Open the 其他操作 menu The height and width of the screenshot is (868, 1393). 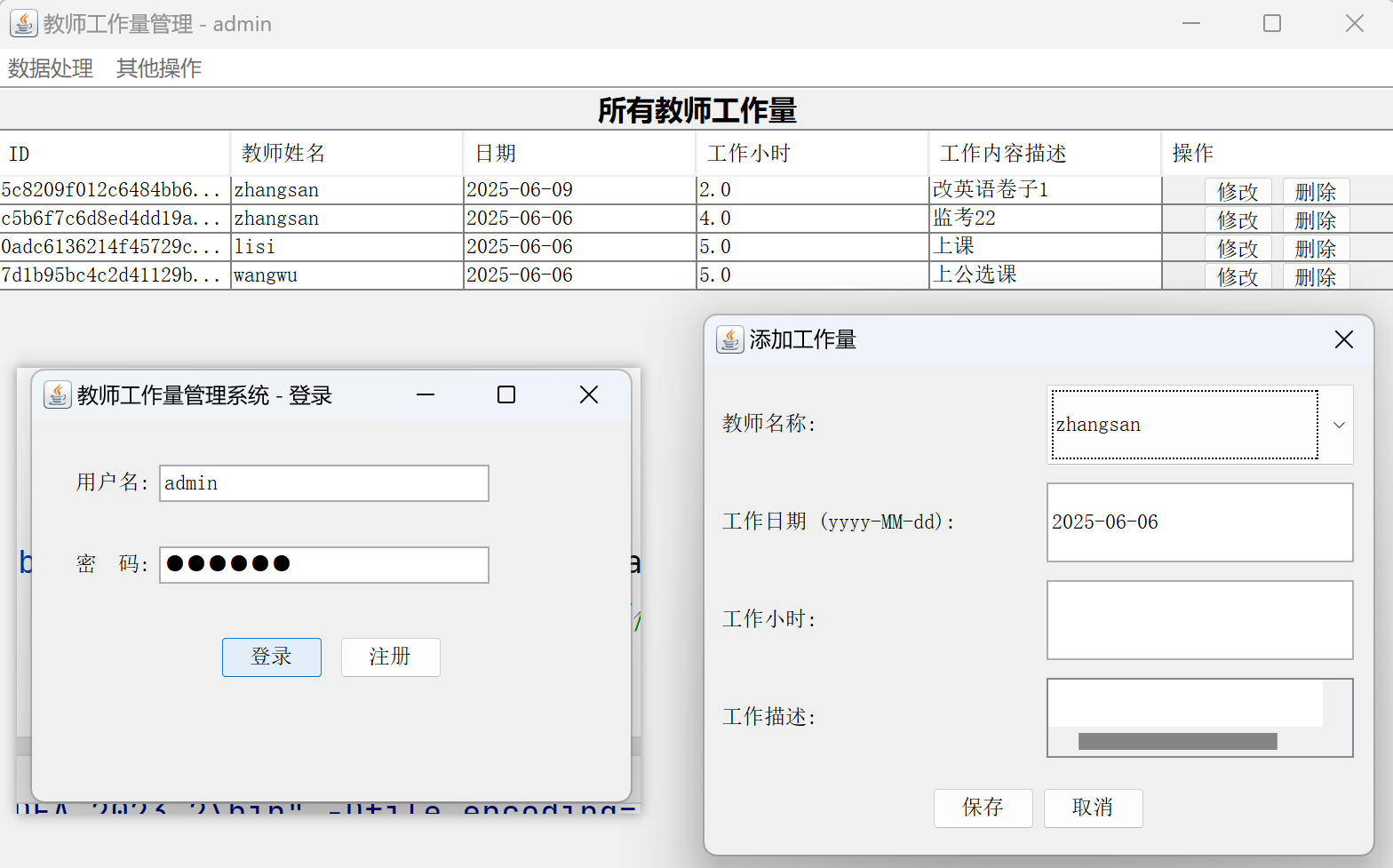pyautogui.click(x=159, y=68)
